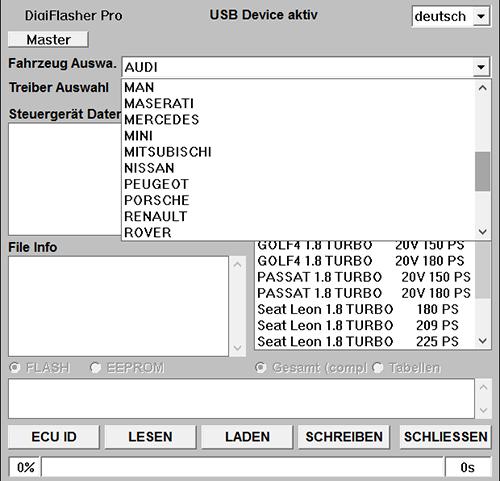Select MERCEDES from the vehicle list
This screenshot has width=500, height=481.
[298, 120]
